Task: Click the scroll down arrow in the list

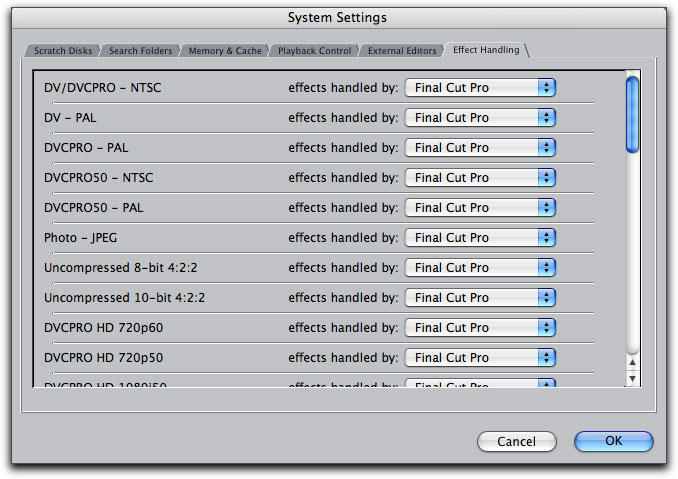Action: click(632, 378)
